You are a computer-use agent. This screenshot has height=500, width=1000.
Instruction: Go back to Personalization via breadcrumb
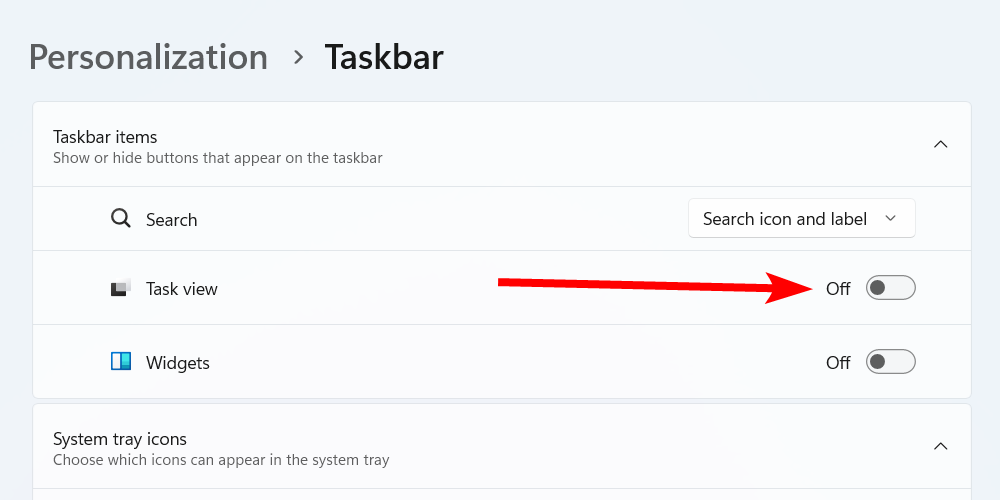click(x=148, y=57)
